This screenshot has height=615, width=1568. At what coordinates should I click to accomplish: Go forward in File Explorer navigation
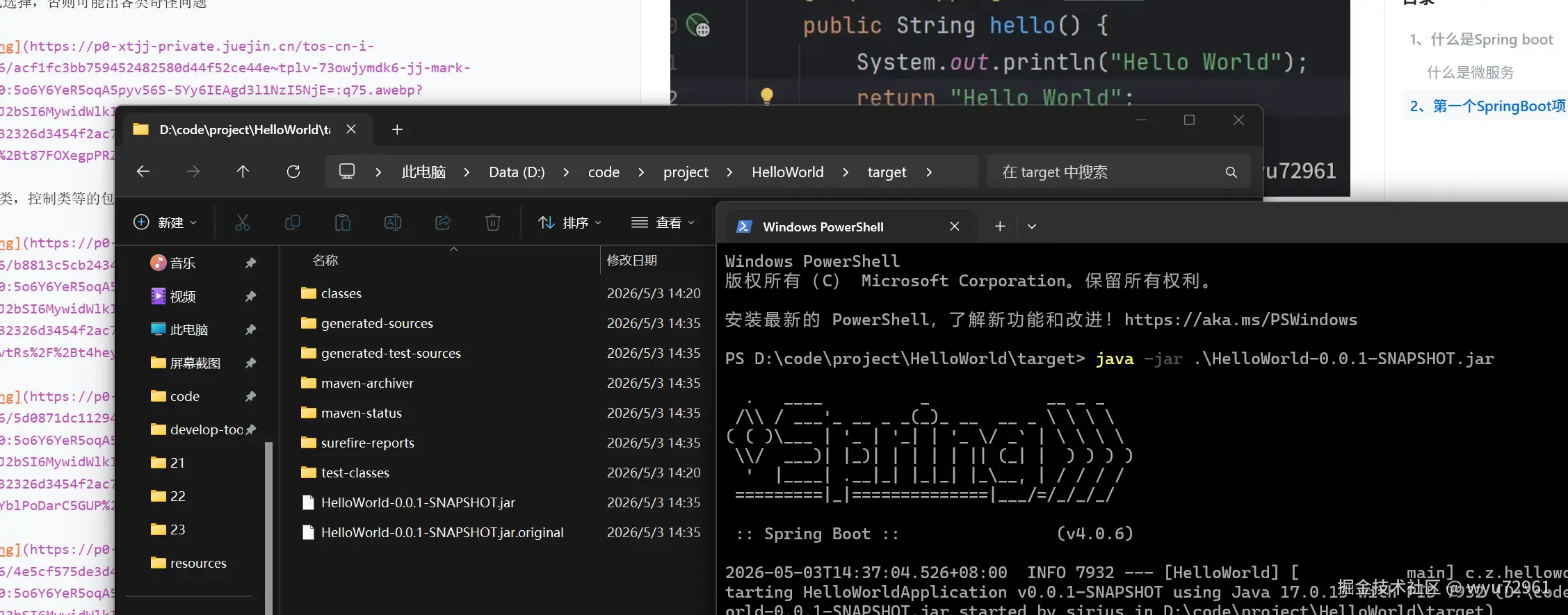193,172
